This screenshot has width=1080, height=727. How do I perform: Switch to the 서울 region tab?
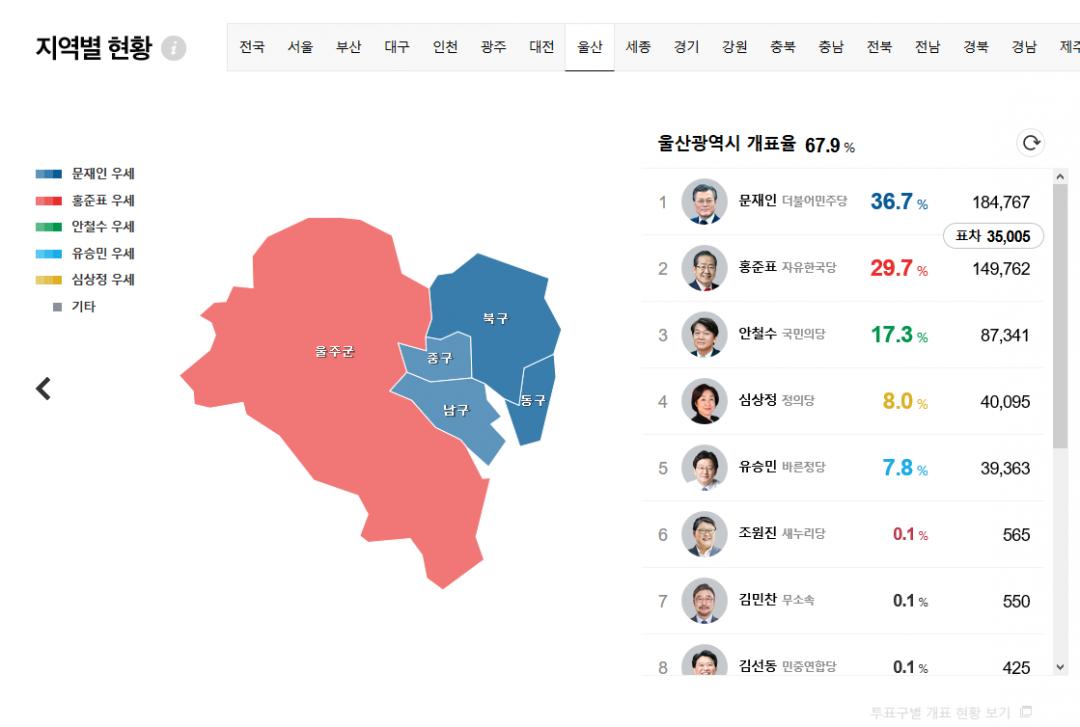(x=300, y=47)
